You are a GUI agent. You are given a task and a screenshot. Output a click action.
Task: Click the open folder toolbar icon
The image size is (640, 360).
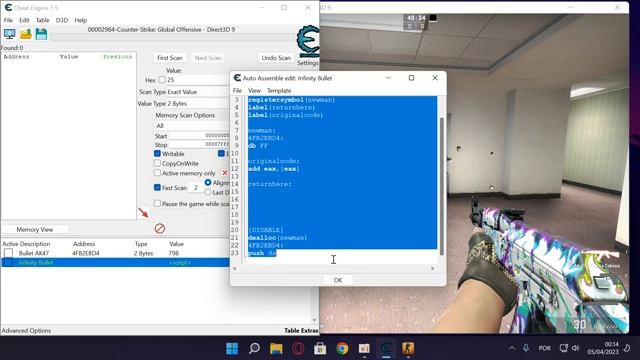pos(26,34)
